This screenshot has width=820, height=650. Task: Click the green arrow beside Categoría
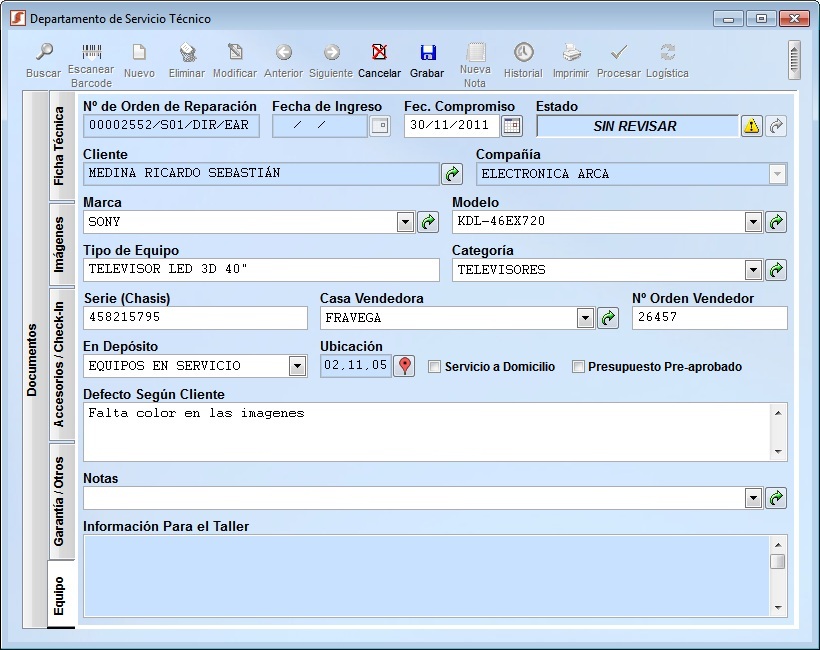tap(776, 270)
